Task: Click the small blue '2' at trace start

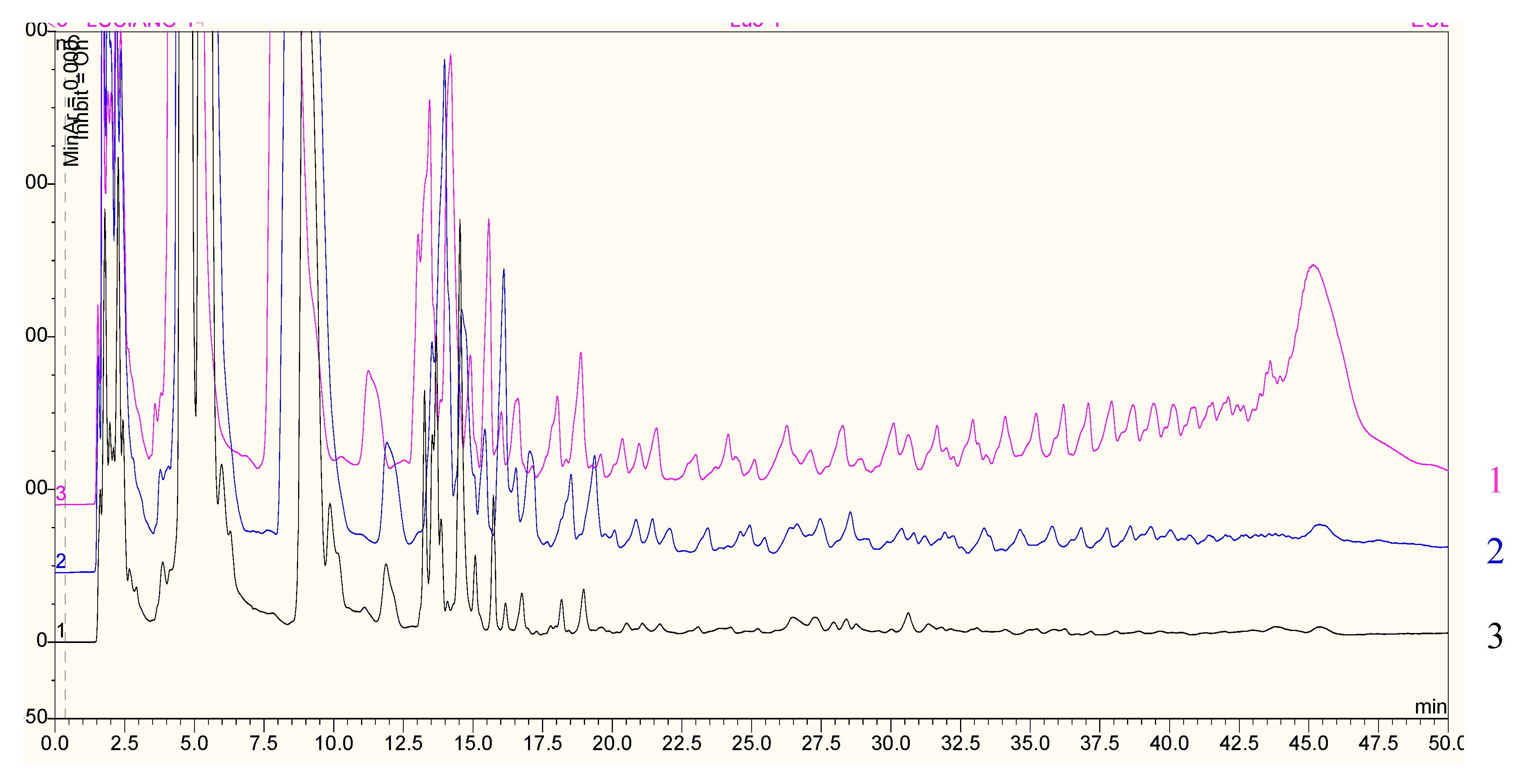Action: 61,561
